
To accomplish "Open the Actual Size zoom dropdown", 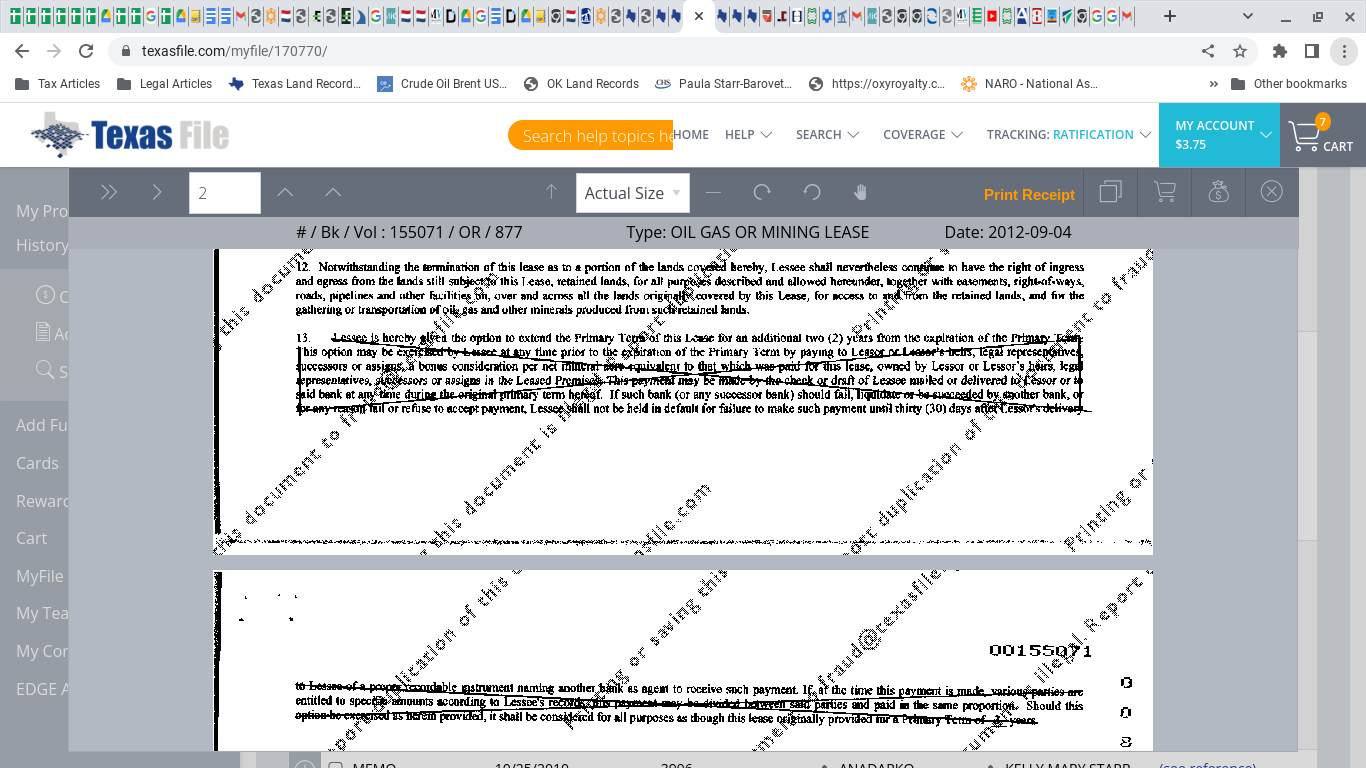I will point(632,193).
